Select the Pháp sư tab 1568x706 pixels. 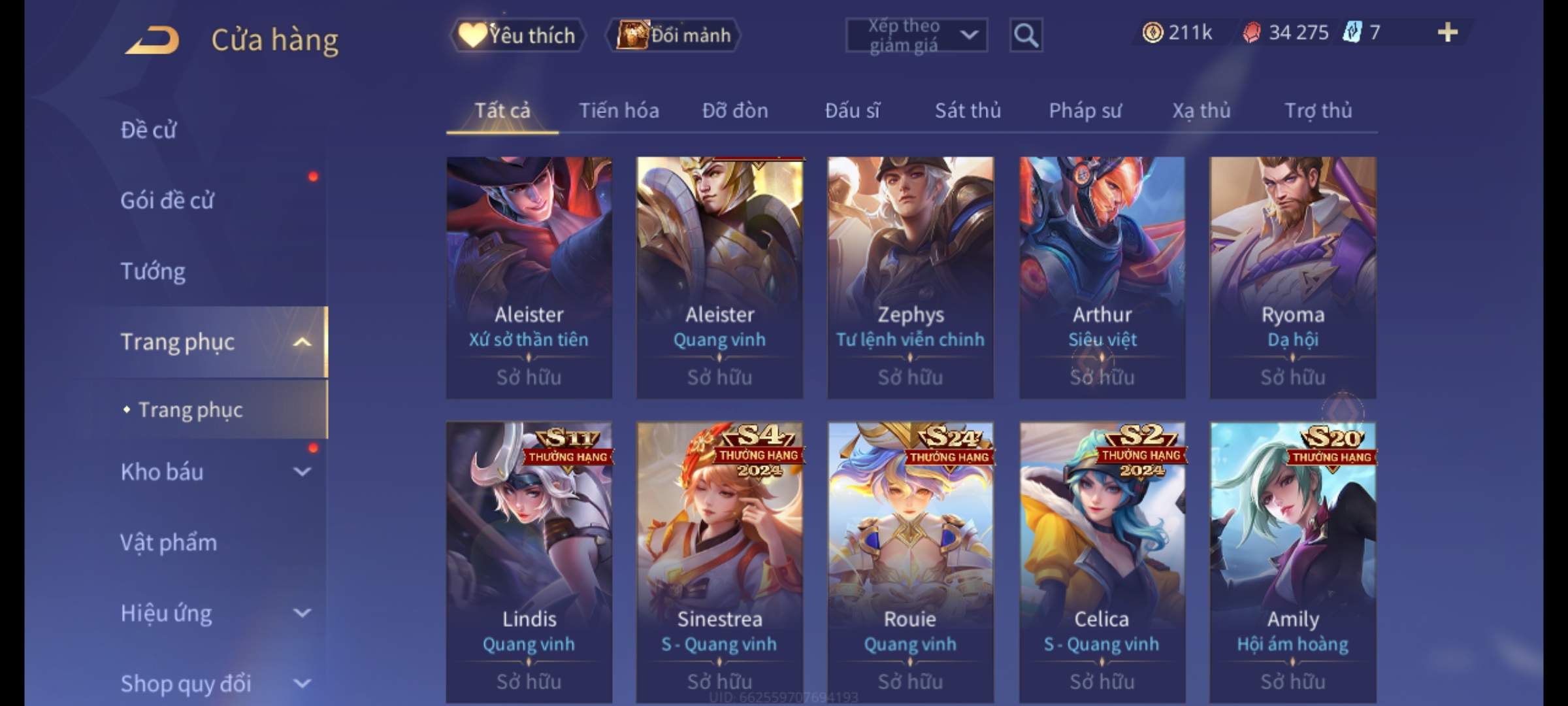click(1085, 110)
